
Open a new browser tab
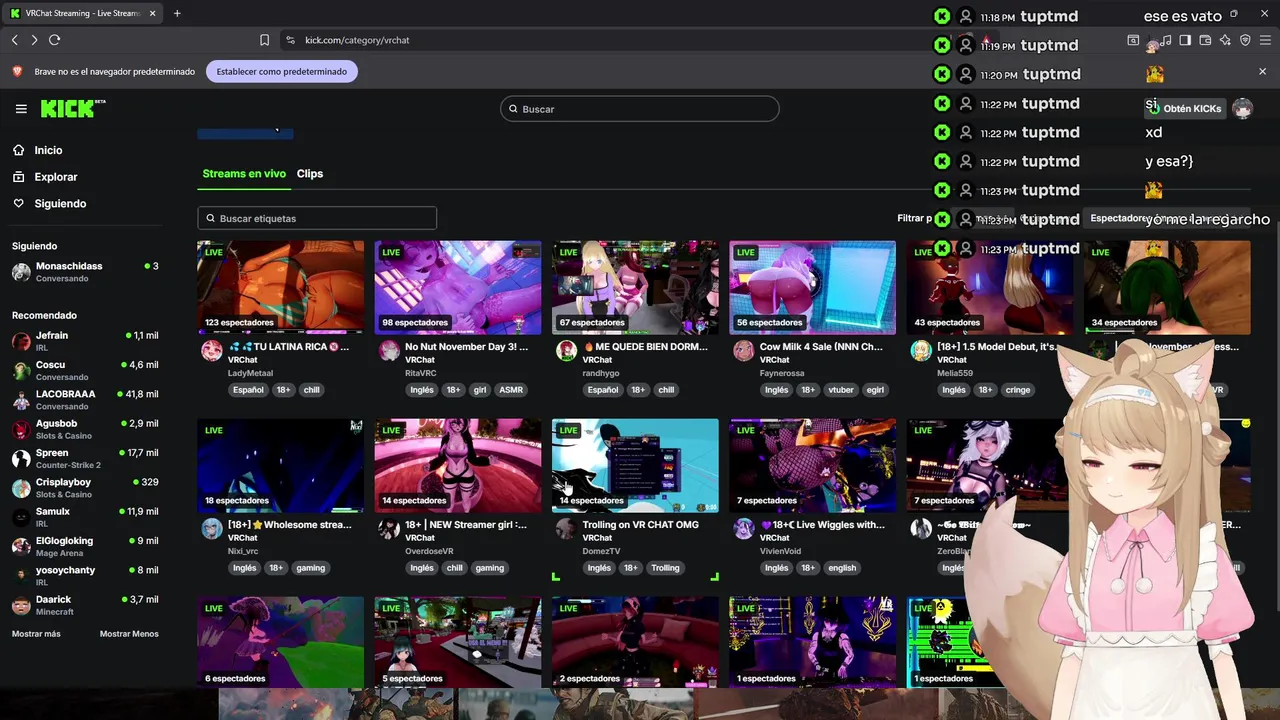tap(177, 13)
